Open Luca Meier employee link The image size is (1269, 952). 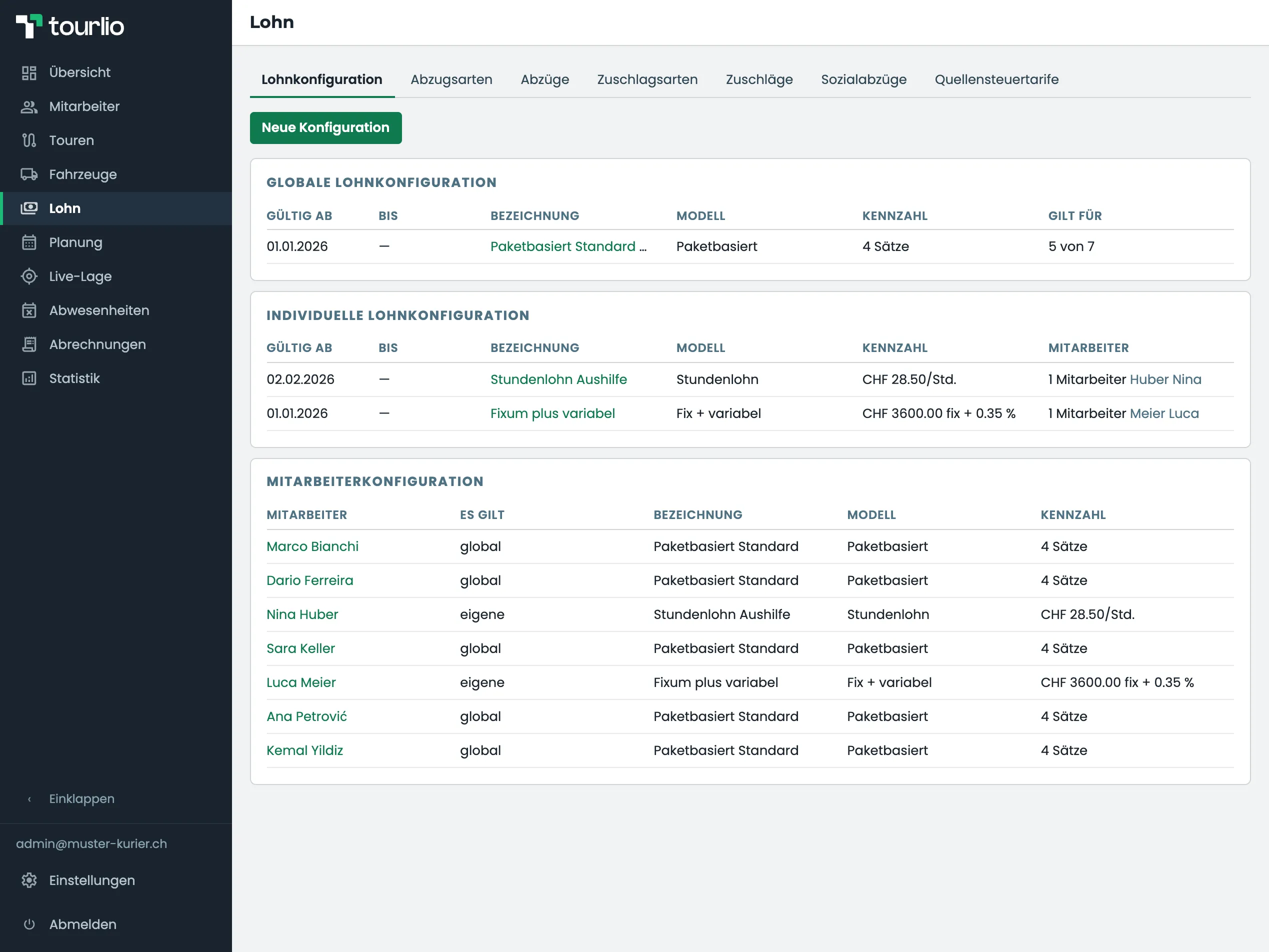click(x=301, y=683)
